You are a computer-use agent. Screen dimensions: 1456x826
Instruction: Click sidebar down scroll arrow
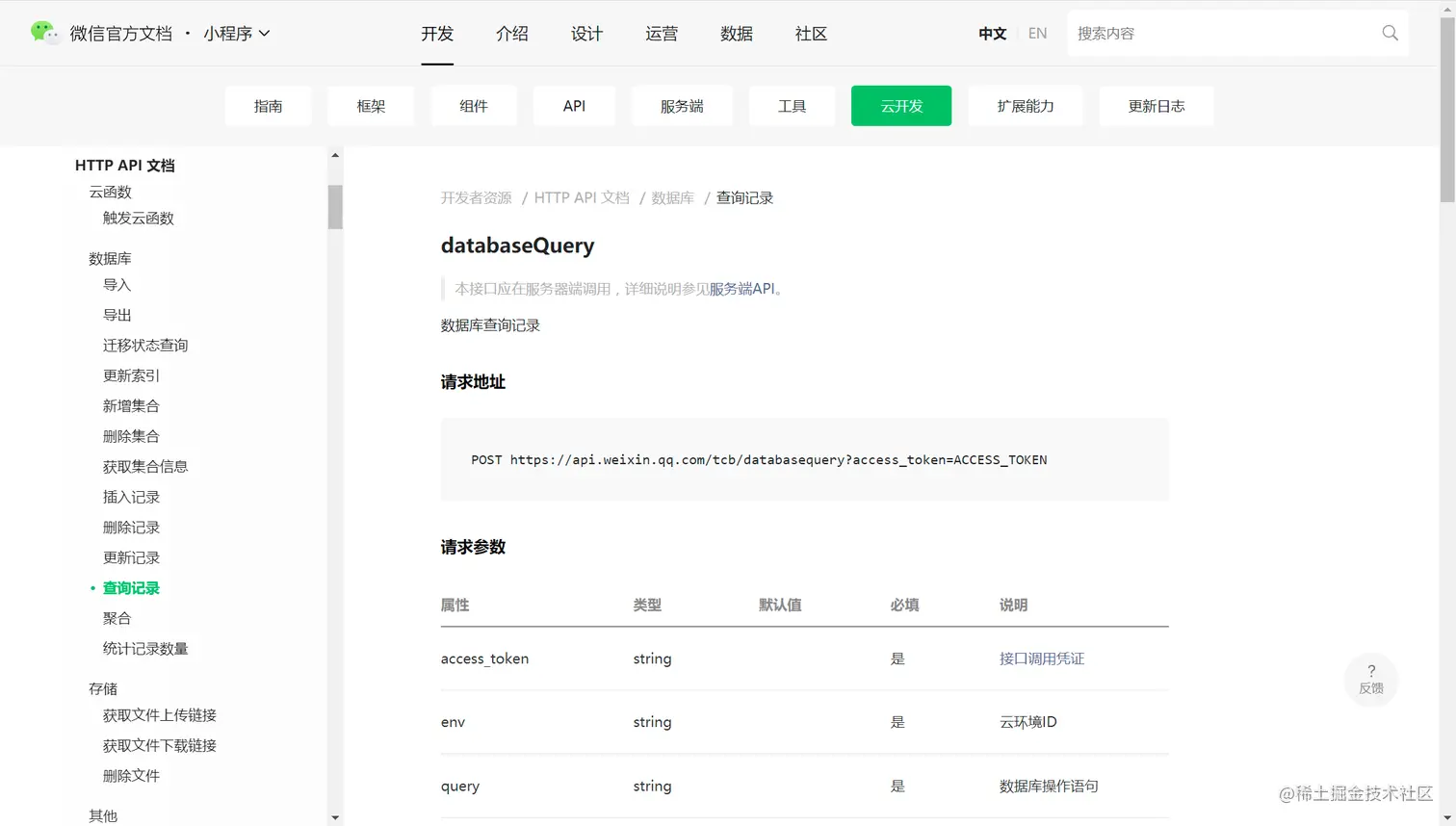pos(335,817)
